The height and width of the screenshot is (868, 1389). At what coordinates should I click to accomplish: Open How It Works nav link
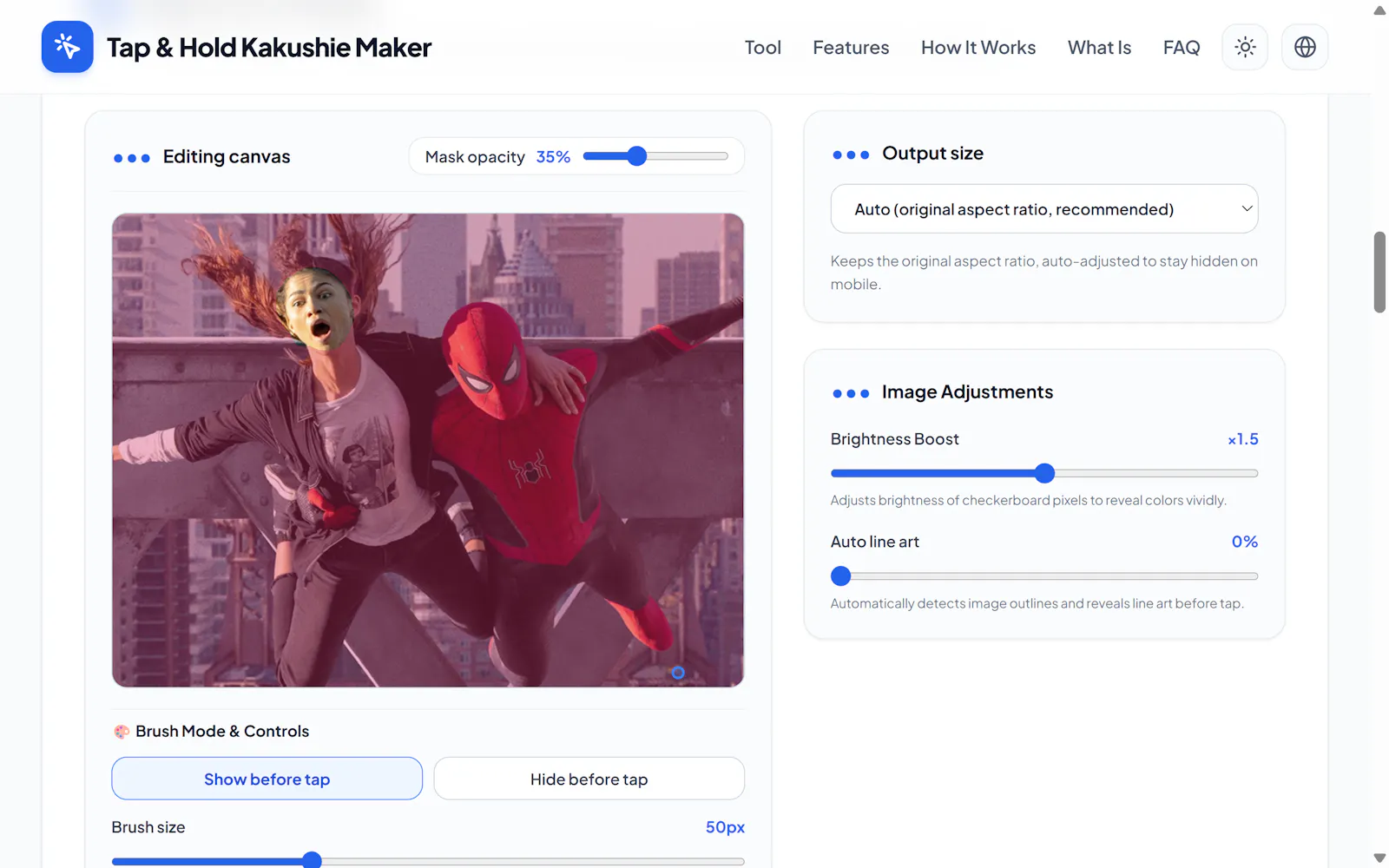(978, 48)
